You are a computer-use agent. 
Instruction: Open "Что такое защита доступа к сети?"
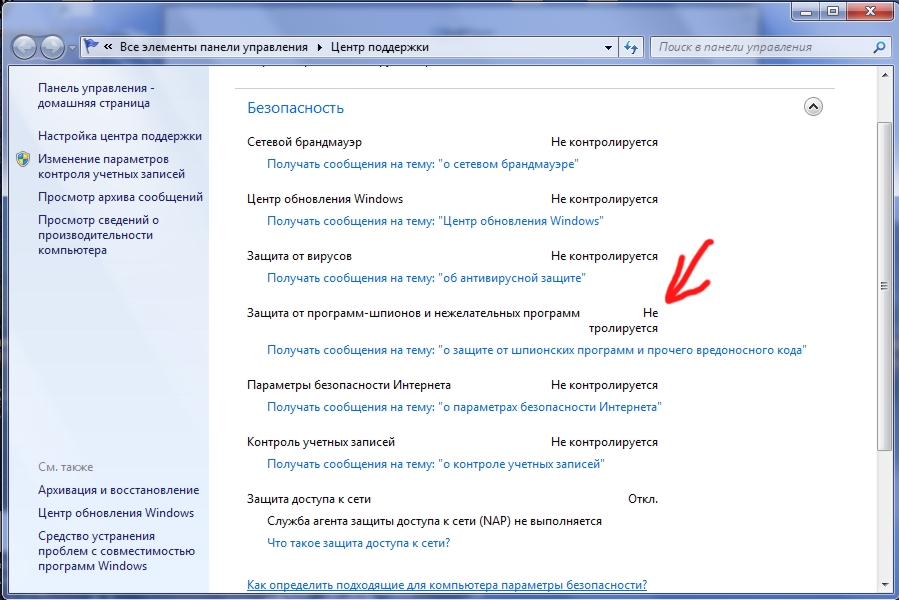point(358,543)
